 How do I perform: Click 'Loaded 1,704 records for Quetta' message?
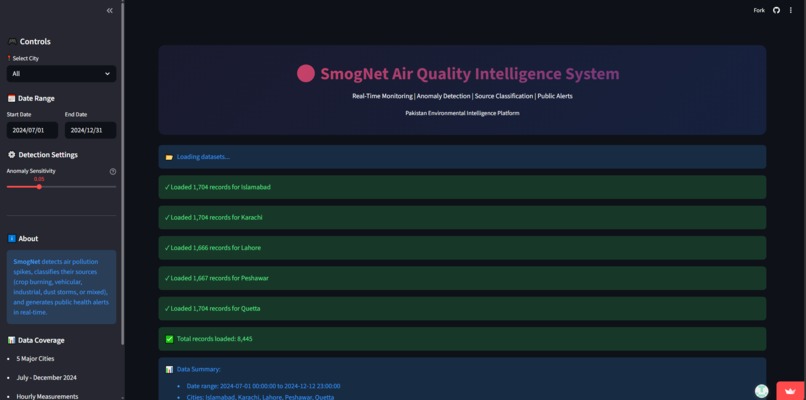[462, 308]
